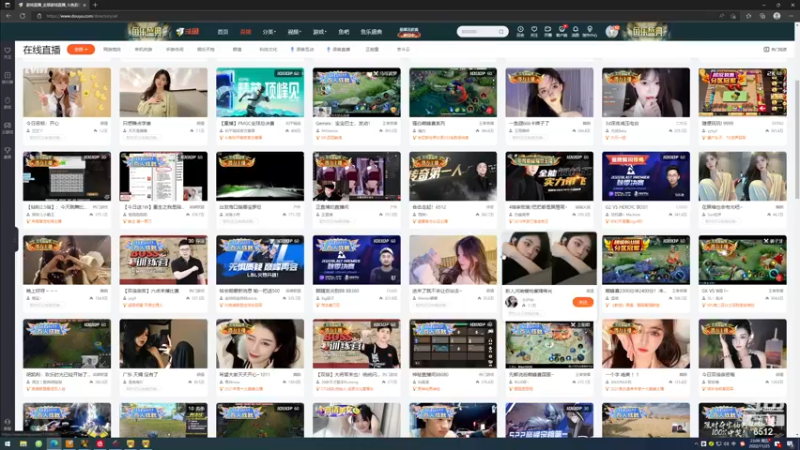Open the 消息 notification bell icon
Image resolution: width=800 pixels, height=450 pixels.
coord(576,31)
